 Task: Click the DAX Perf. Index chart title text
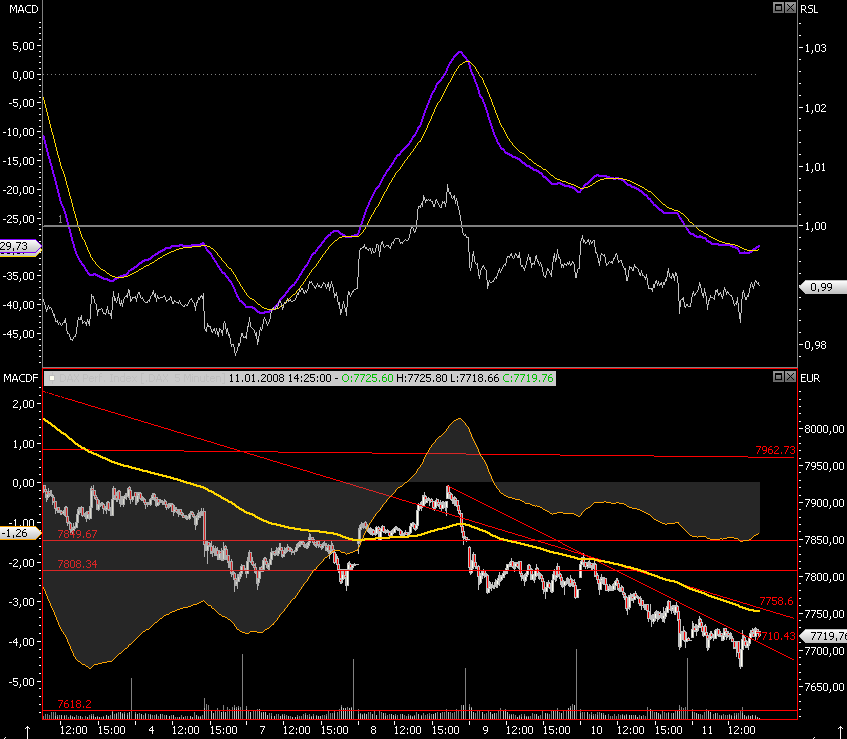142,378
